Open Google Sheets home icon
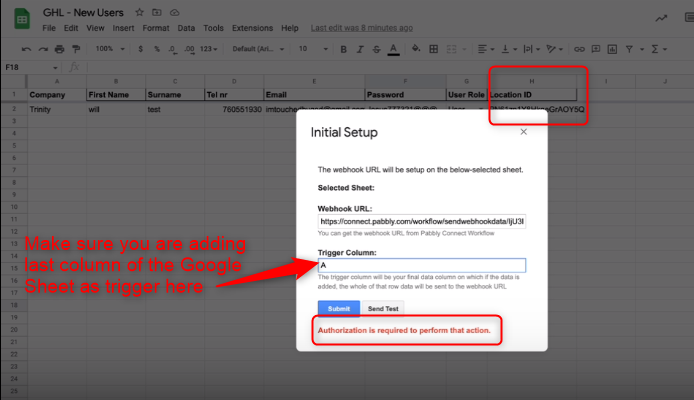This screenshot has width=694, height=400. [22, 19]
